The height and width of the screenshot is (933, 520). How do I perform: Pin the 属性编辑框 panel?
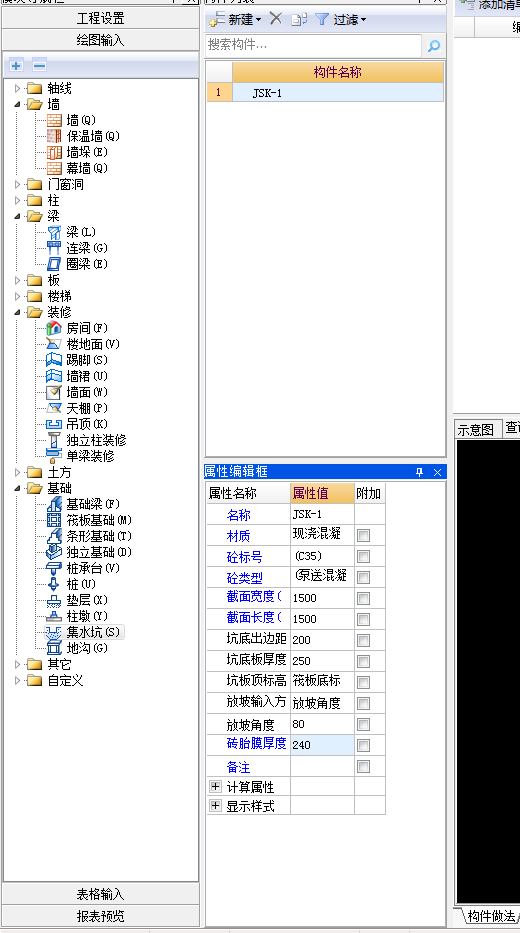click(x=419, y=472)
